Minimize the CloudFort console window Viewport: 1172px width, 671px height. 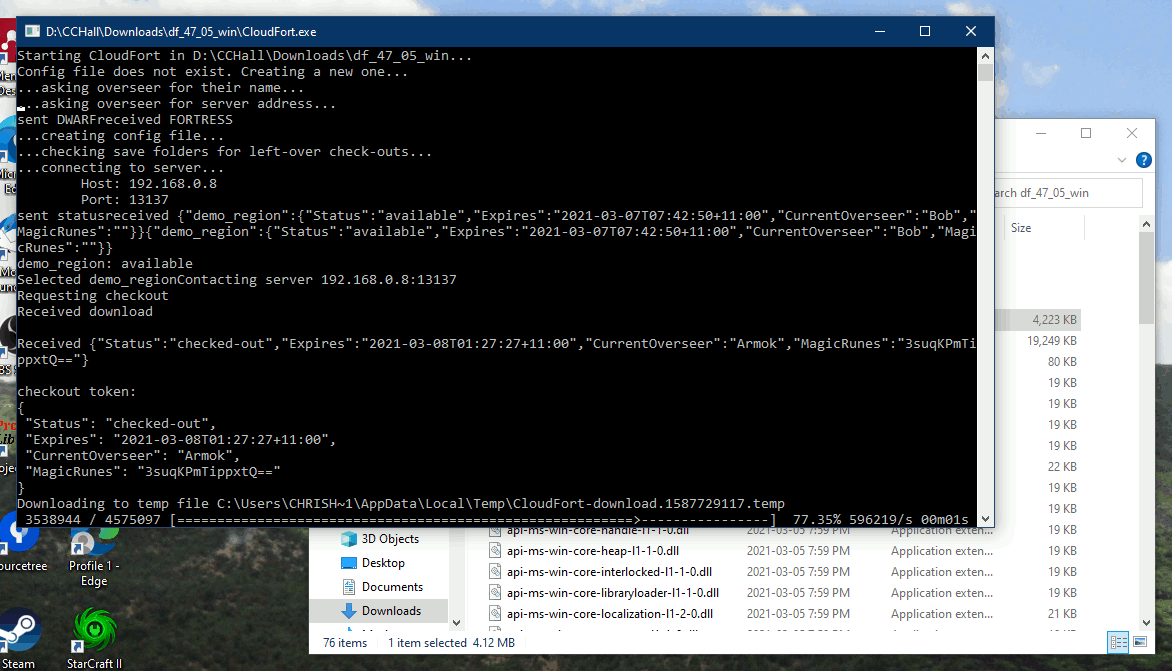(x=880, y=31)
